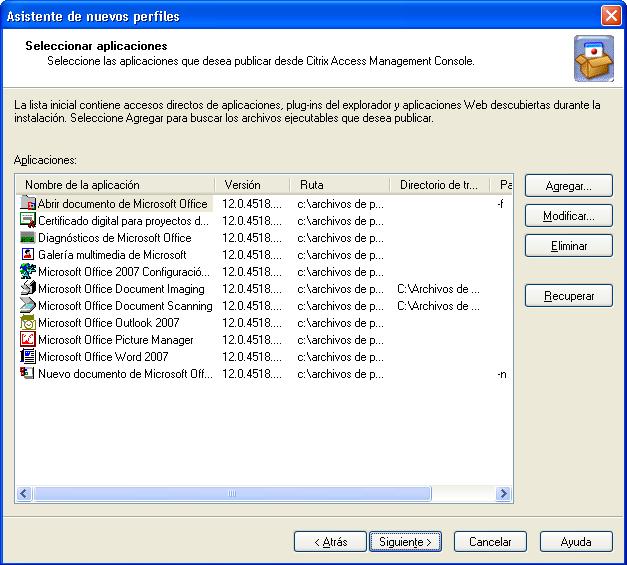Screen dimensions: 627x565
Task: Click the Certificado digital para proyectos icon
Action: [x=28, y=220]
